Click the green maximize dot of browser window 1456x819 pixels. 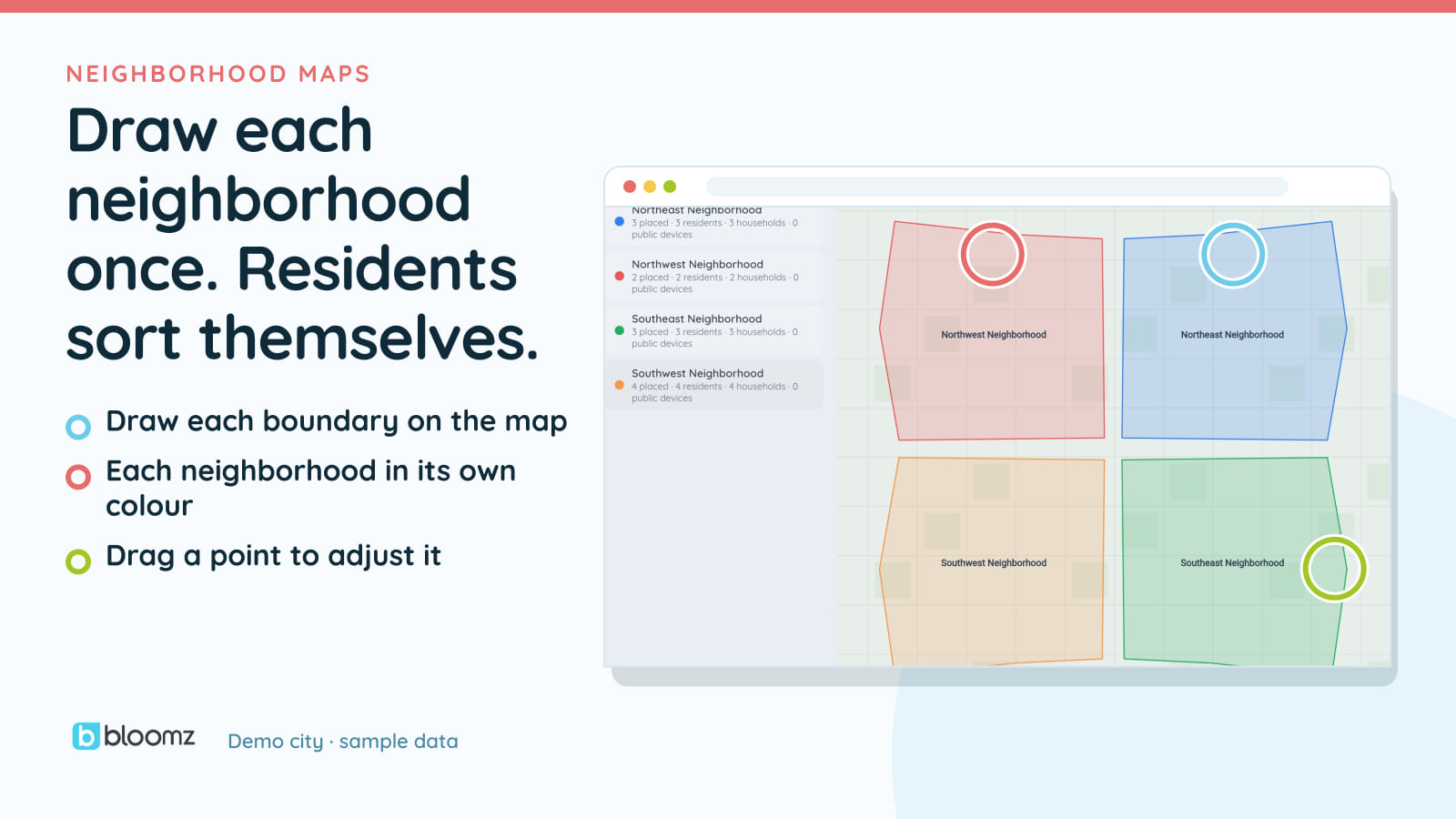(x=670, y=187)
